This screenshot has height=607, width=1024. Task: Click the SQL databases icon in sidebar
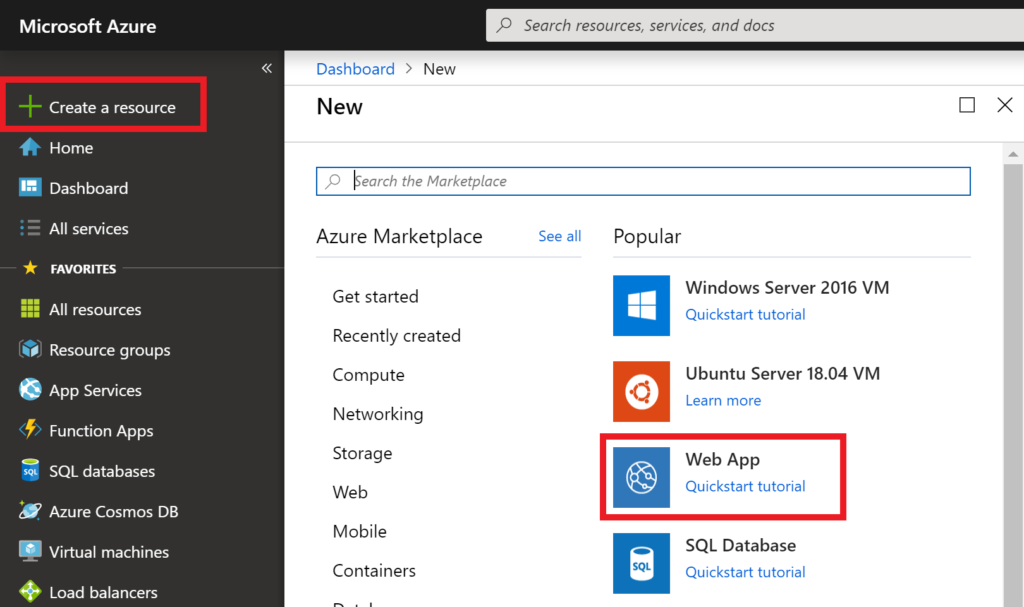coord(30,470)
